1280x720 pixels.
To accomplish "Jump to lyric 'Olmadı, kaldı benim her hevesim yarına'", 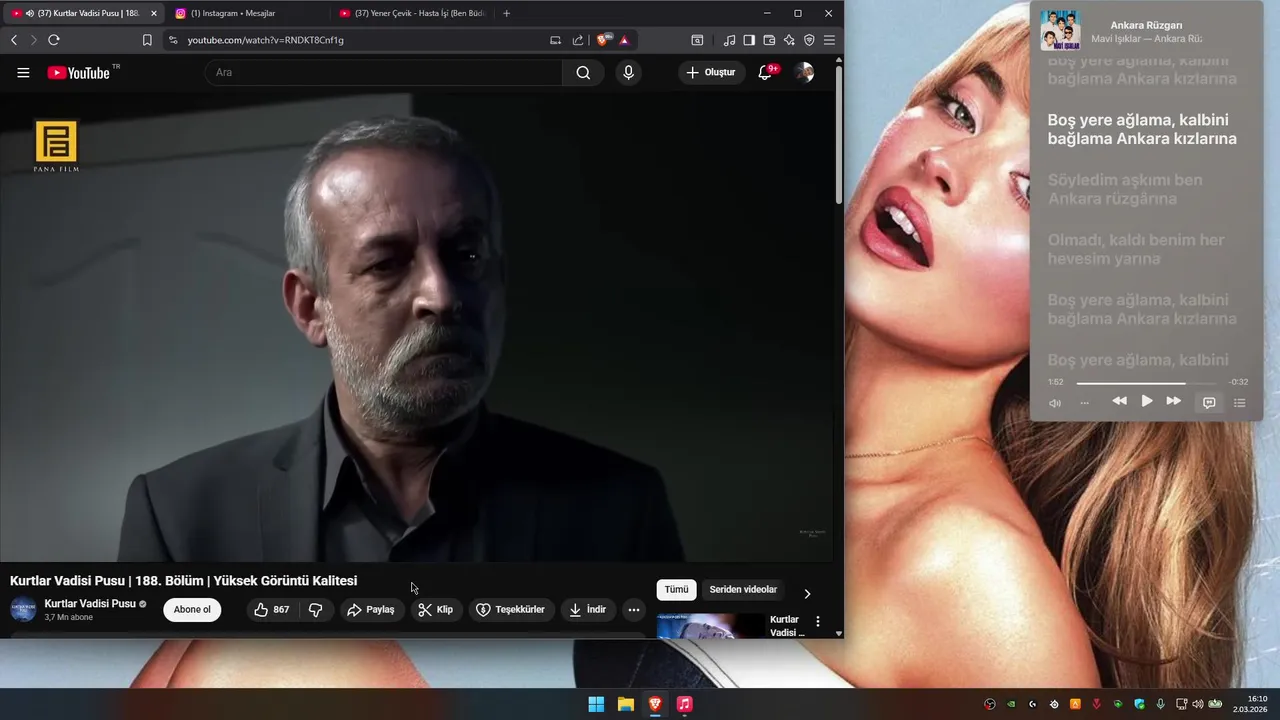I will pyautogui.click(x=1136, y=249).
